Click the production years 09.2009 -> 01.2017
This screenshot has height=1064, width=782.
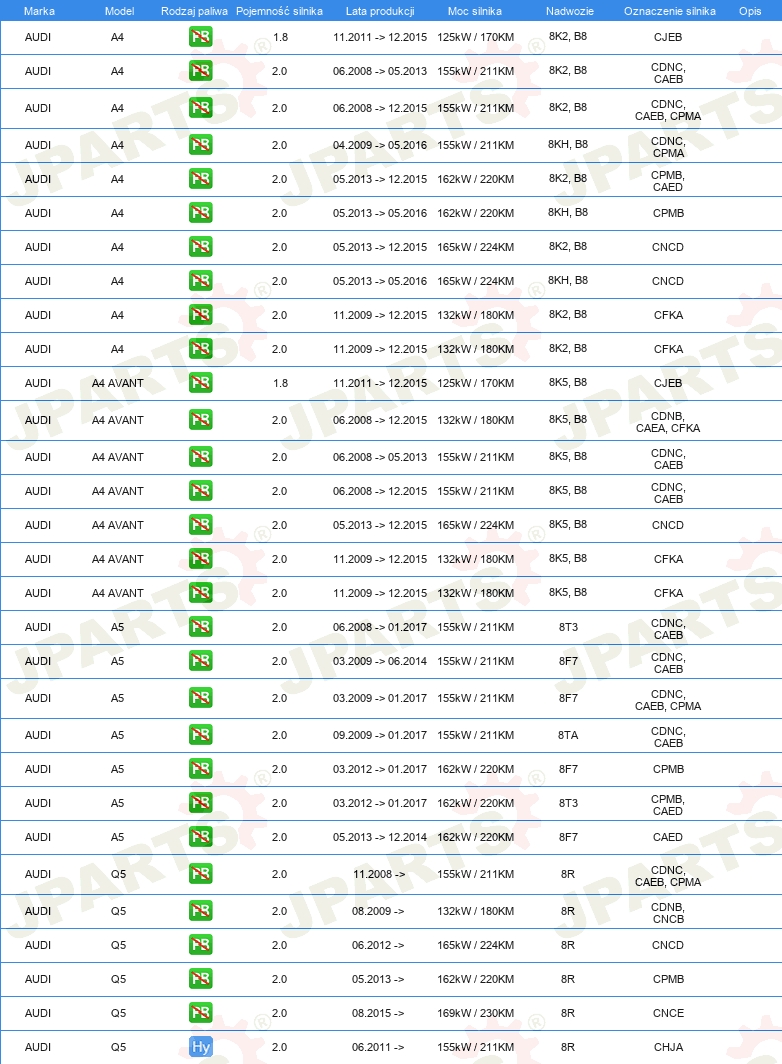379,735
